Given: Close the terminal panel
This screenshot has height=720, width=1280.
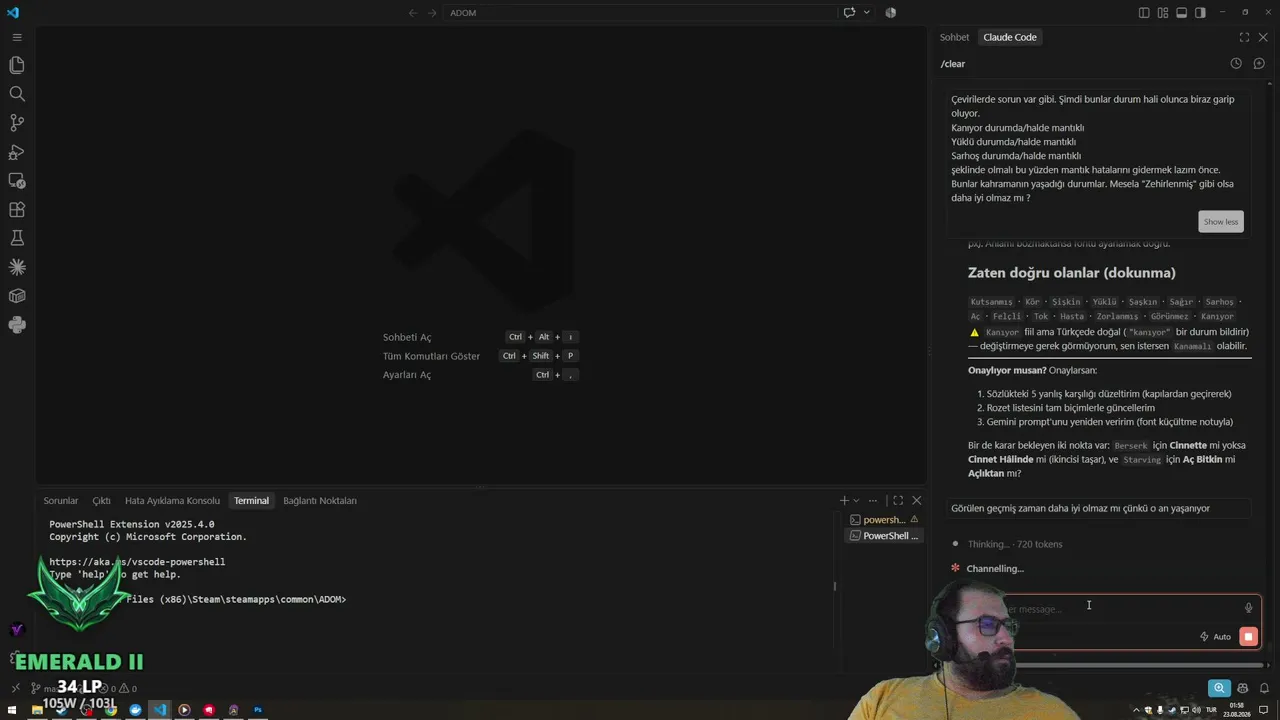Looking at the screenshot, I should (916, 501).
